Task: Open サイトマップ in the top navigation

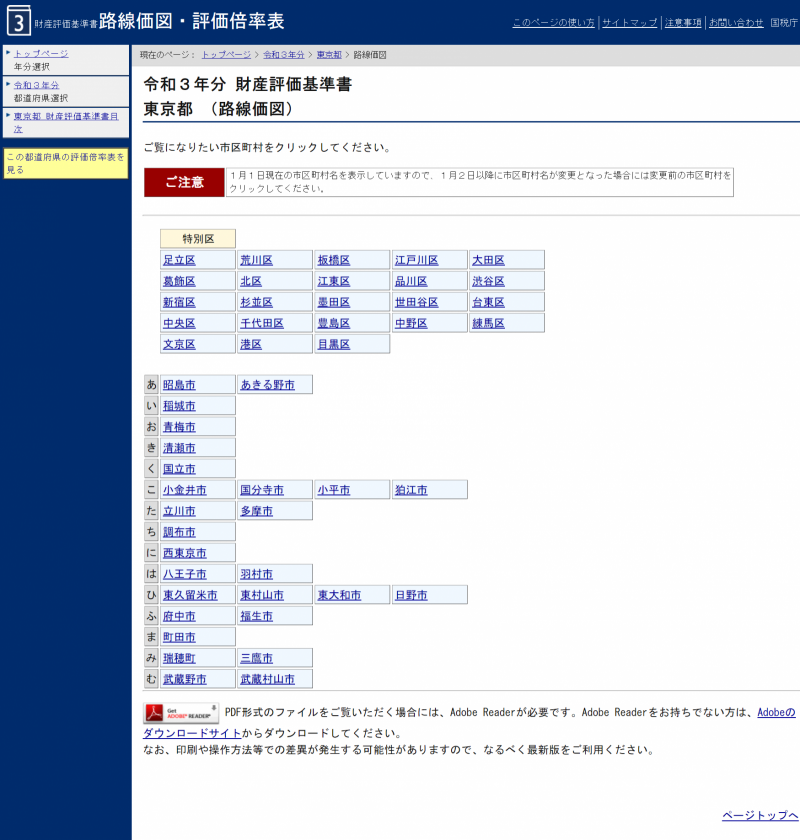Action: point(629,22)
